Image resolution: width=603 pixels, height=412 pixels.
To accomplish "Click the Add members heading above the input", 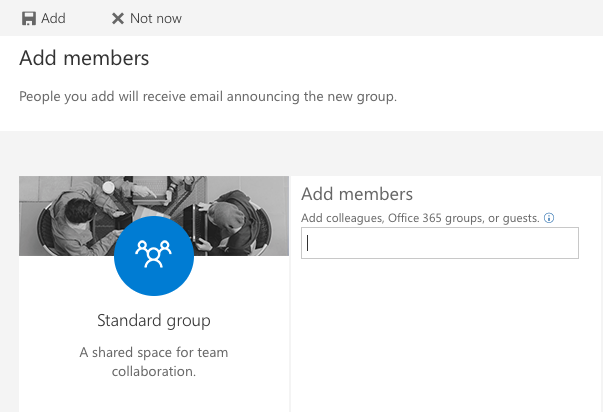I will pyautogui.click(x=356, y=194).
